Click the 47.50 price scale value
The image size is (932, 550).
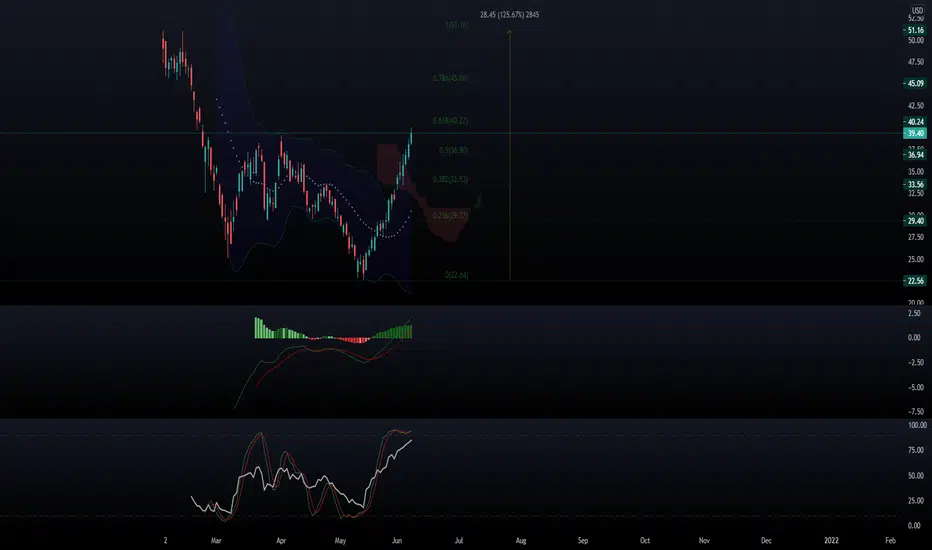pyautogui.click(x=916, y=62)
